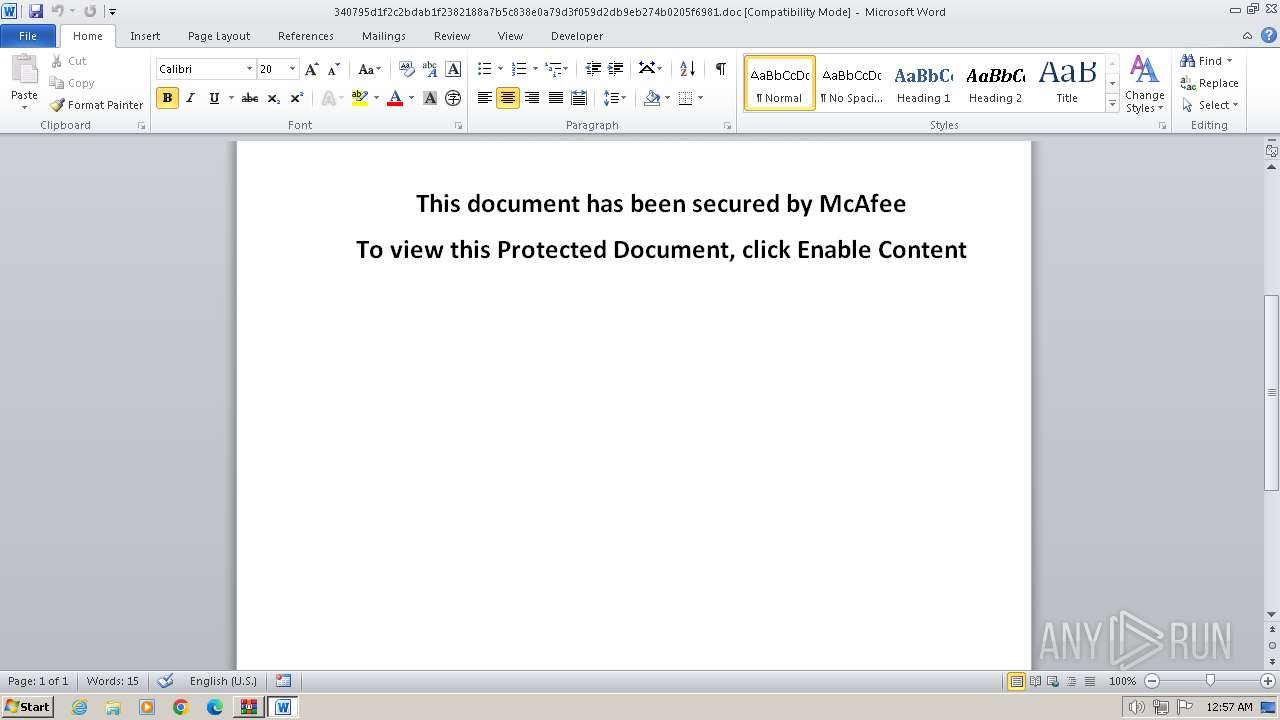Screen dimensions: 1280x720
Task: Open Numbering dropdown arrow
Action: pos(535,69)
